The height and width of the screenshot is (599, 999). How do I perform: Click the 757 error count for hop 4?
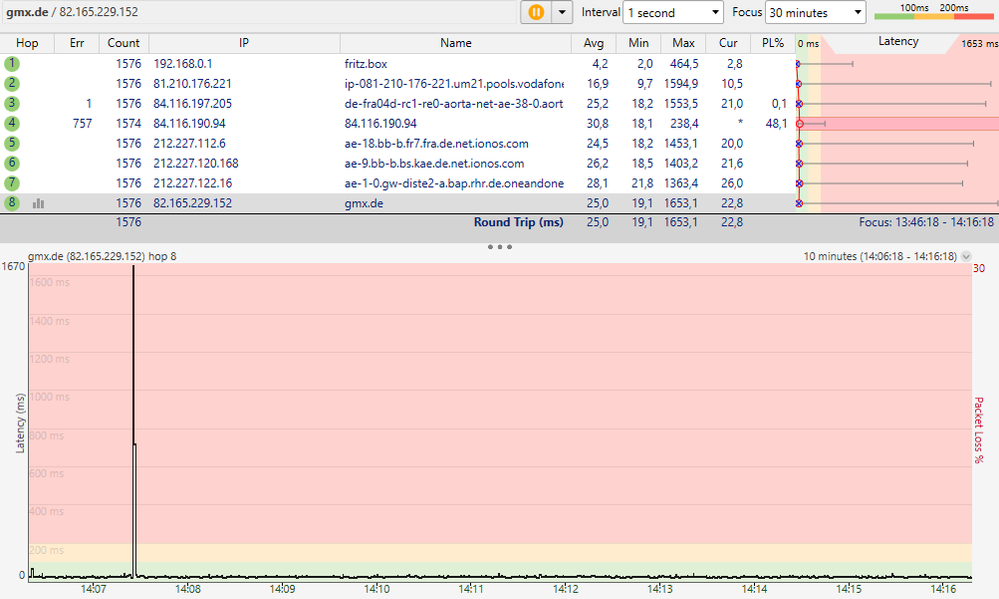pyautogui.click(x=82, y=123)
